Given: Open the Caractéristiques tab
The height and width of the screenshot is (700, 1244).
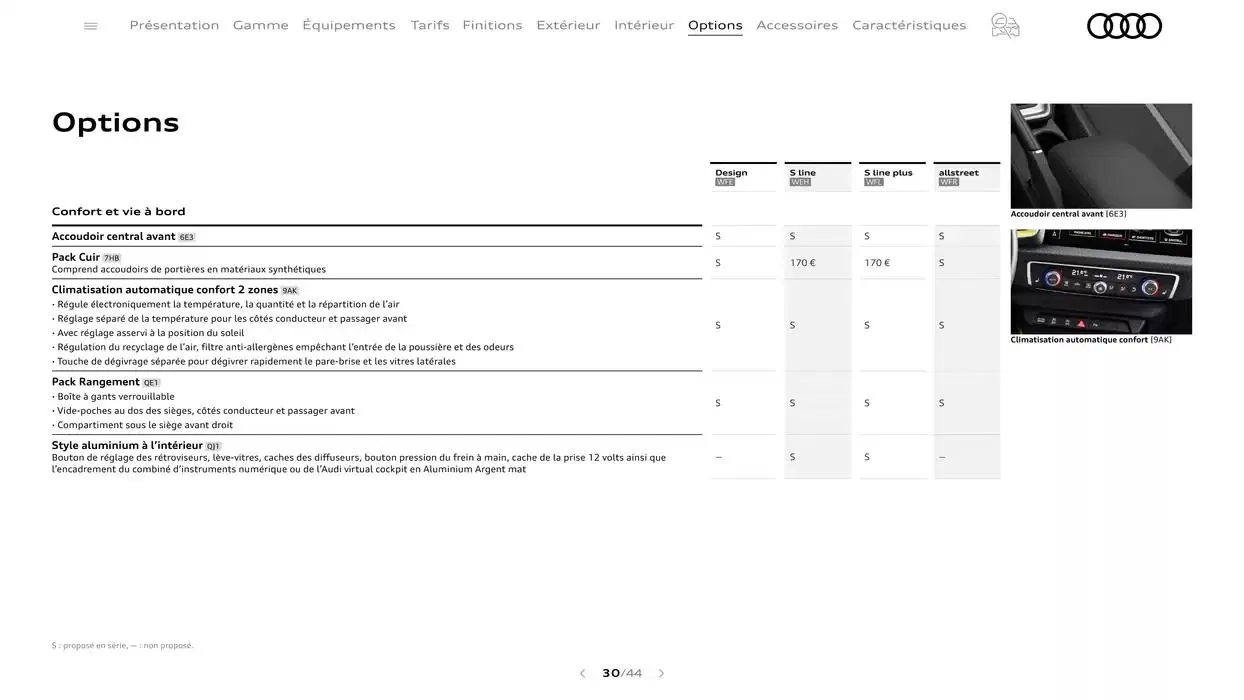Looking at the screenshot, I should pyautogui.click(x=909, y=25).
